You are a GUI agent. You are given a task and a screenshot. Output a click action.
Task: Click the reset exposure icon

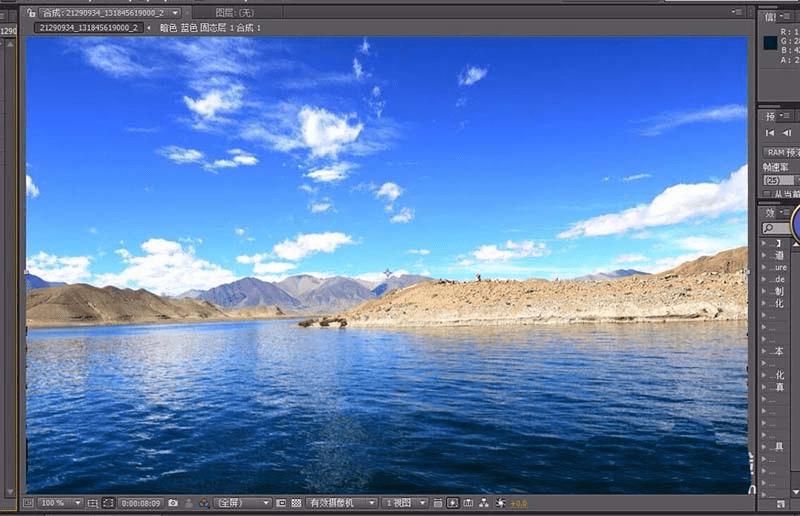click(500, 503)
